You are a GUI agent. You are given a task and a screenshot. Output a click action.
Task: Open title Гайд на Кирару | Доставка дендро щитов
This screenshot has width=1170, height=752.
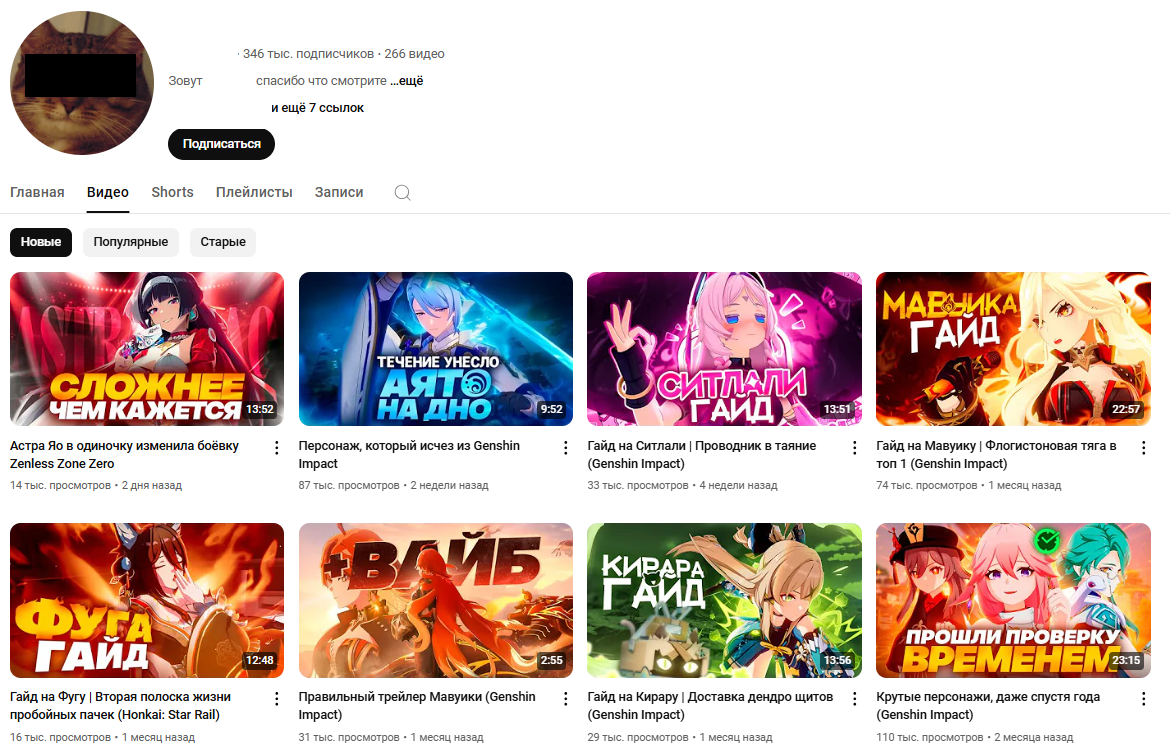point(710,706)
